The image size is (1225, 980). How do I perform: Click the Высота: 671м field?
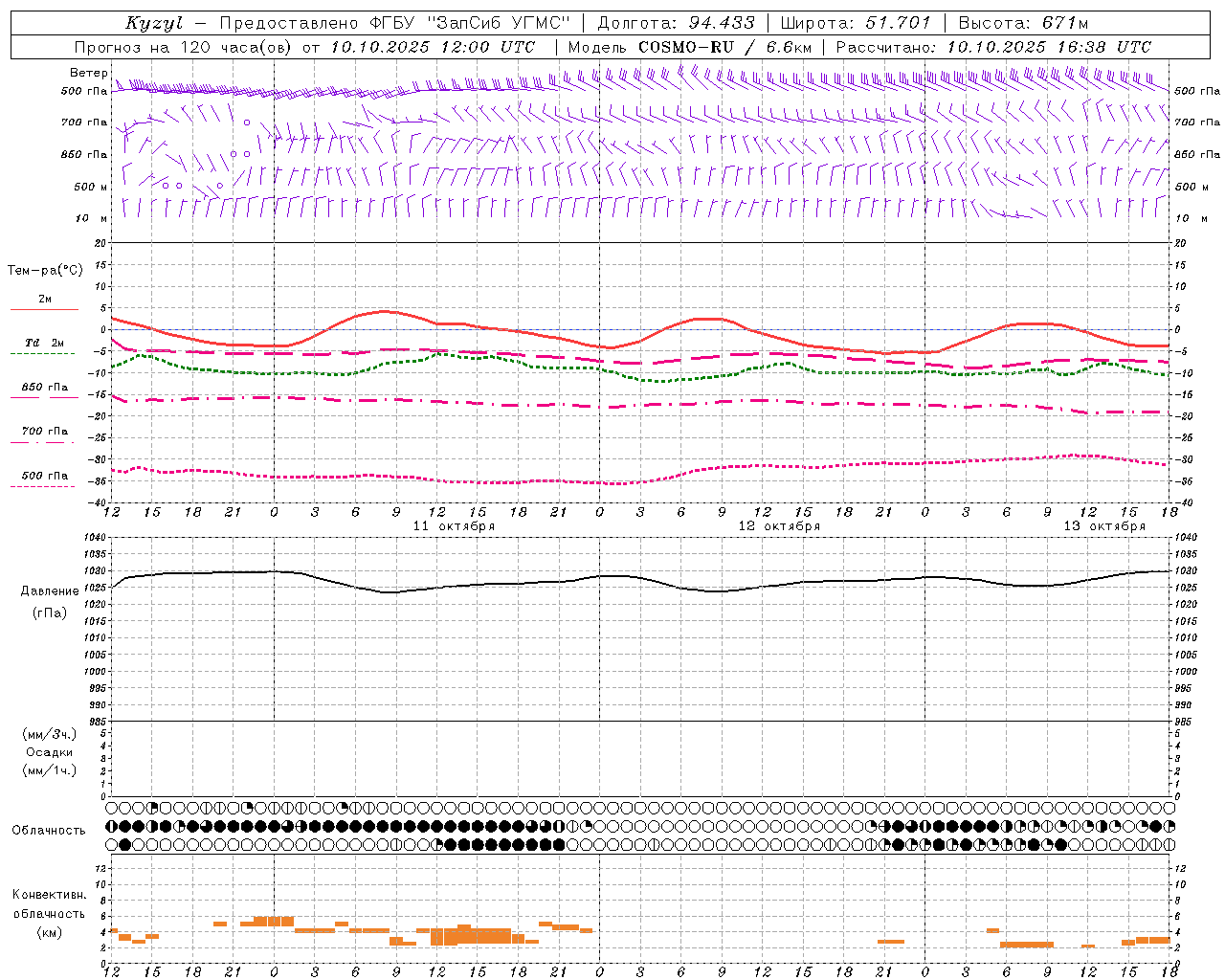pos(1022,23)
